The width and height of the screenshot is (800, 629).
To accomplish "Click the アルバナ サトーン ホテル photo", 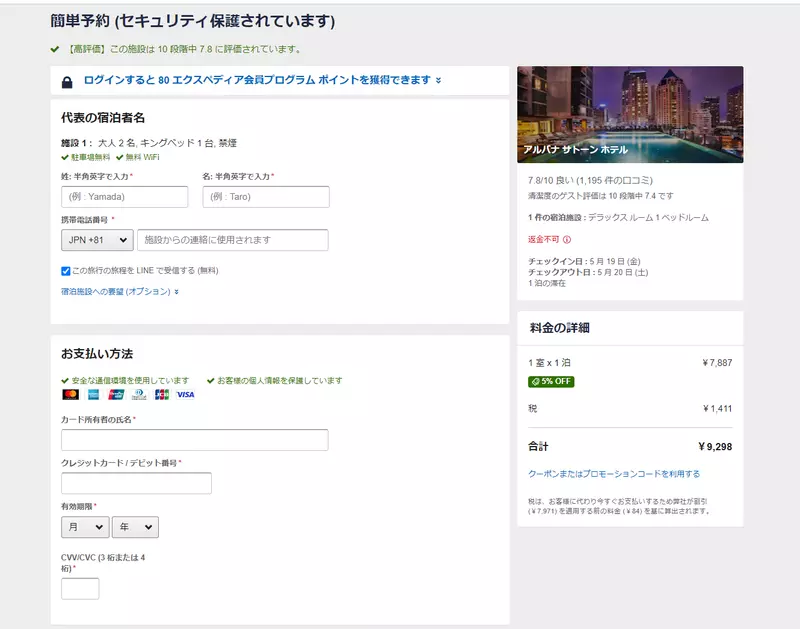I will (x=630, y=114).
